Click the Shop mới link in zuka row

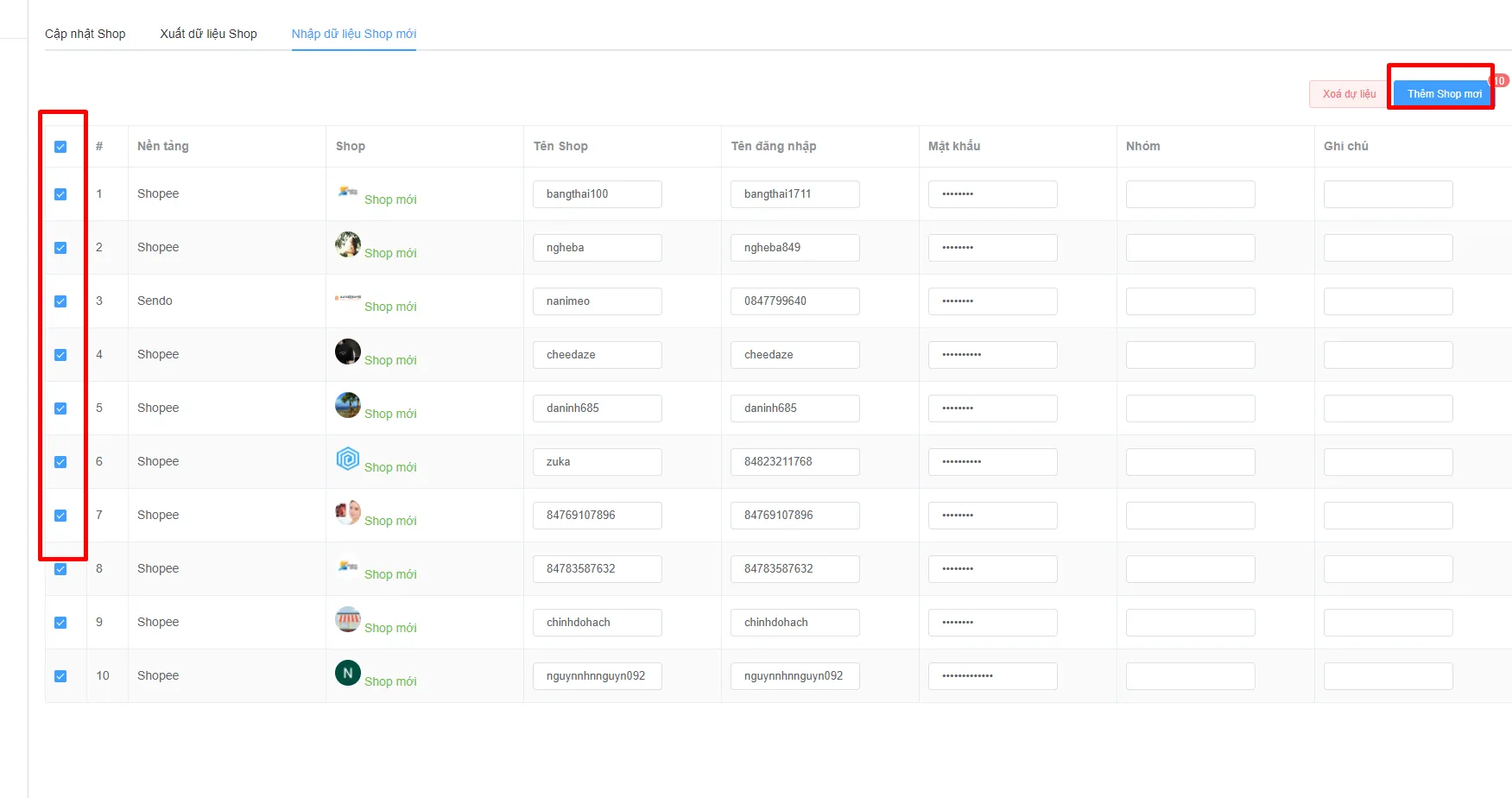click(x=390, y=467)
